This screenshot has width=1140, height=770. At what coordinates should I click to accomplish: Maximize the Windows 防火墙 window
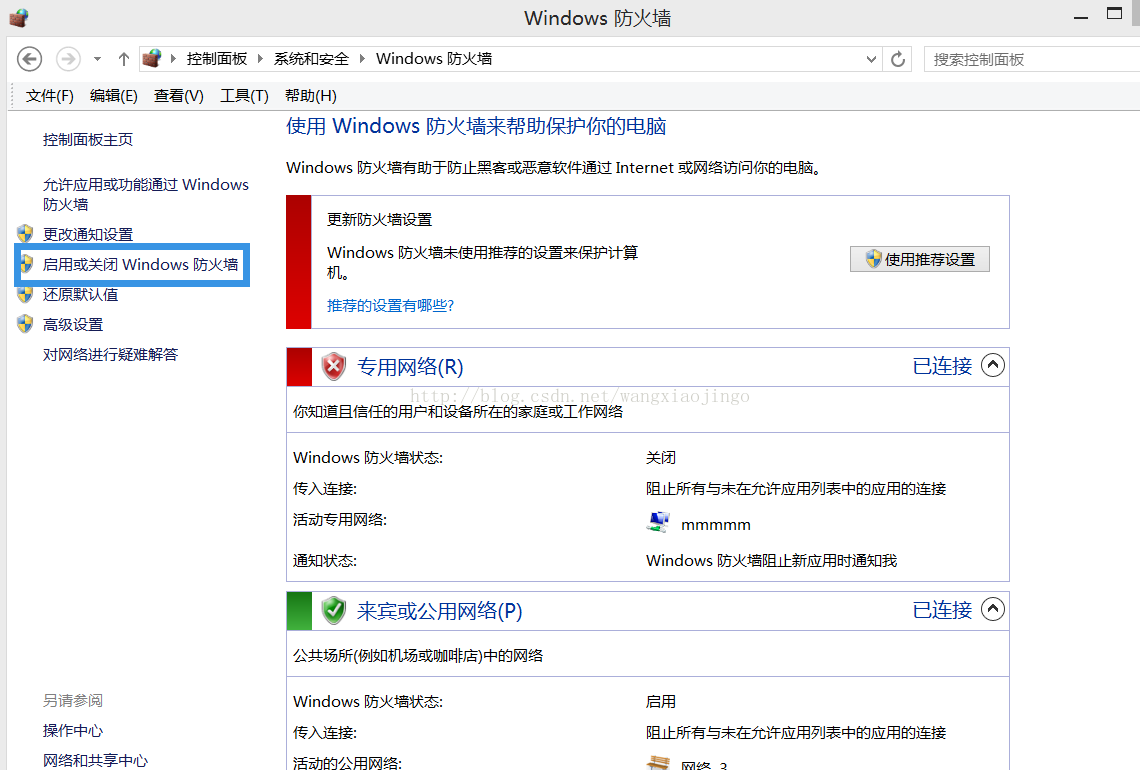(1115, 13)
